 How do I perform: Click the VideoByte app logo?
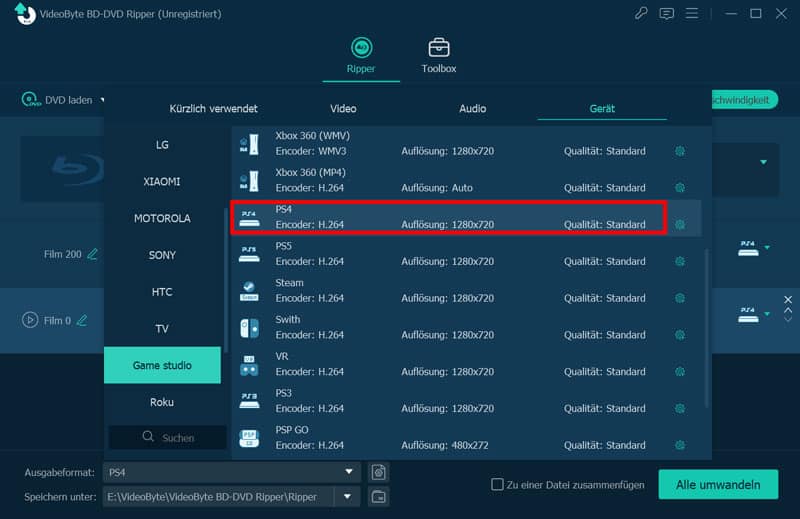point(24,13)
